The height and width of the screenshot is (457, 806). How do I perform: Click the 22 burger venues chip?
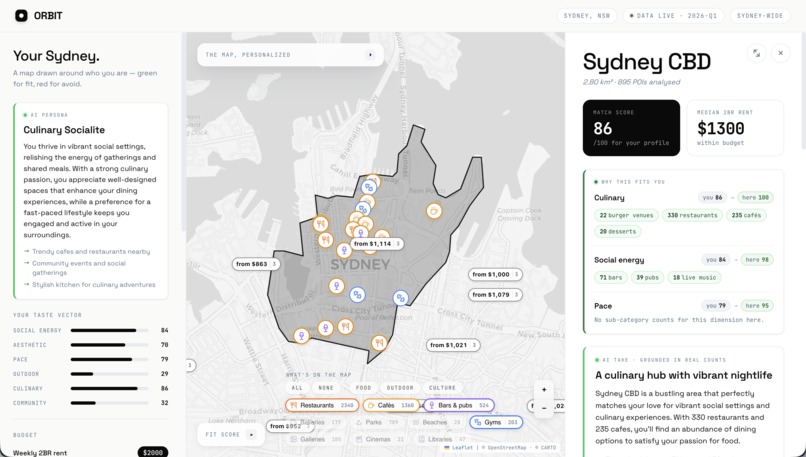[626, 215]
